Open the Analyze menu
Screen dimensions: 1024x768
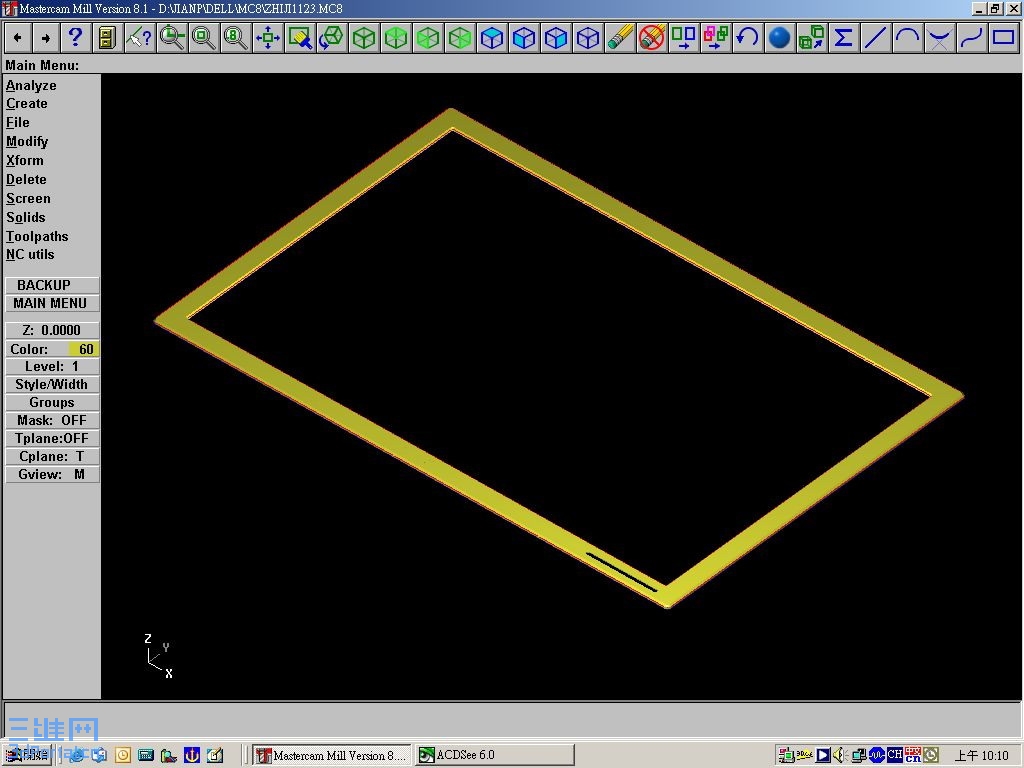pyautogui.click(x=31, y=86)
